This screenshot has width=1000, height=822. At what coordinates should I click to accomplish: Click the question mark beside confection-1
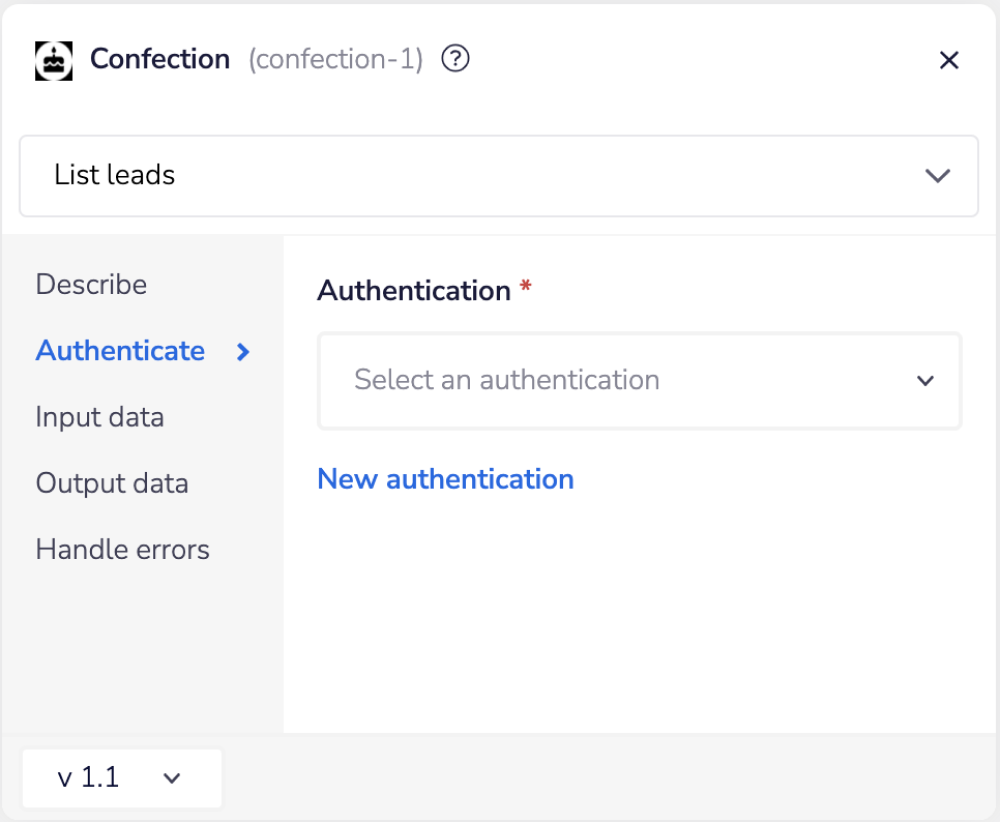(x=455, y=59)
